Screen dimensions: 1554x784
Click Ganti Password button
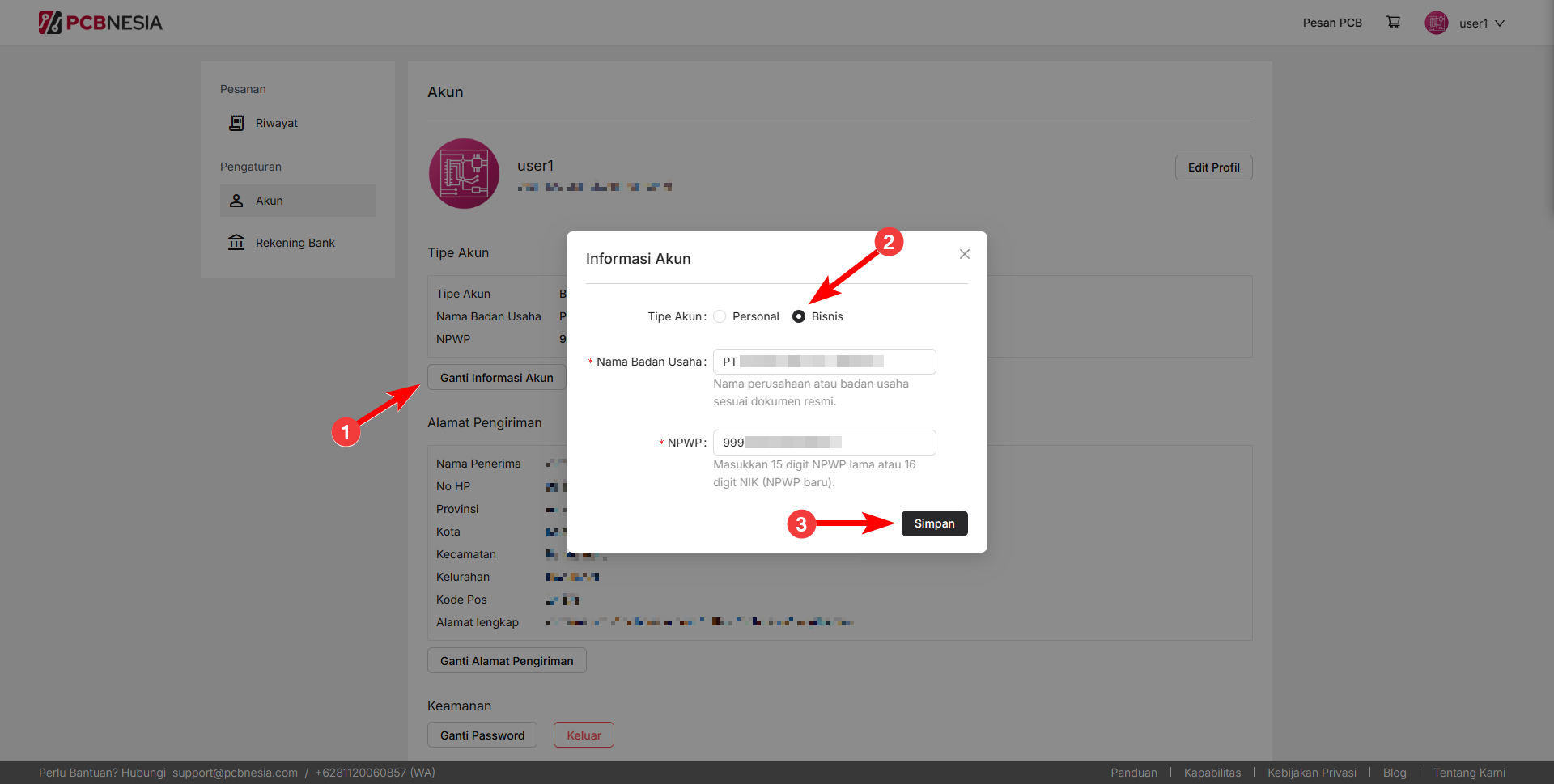[482, 735]
